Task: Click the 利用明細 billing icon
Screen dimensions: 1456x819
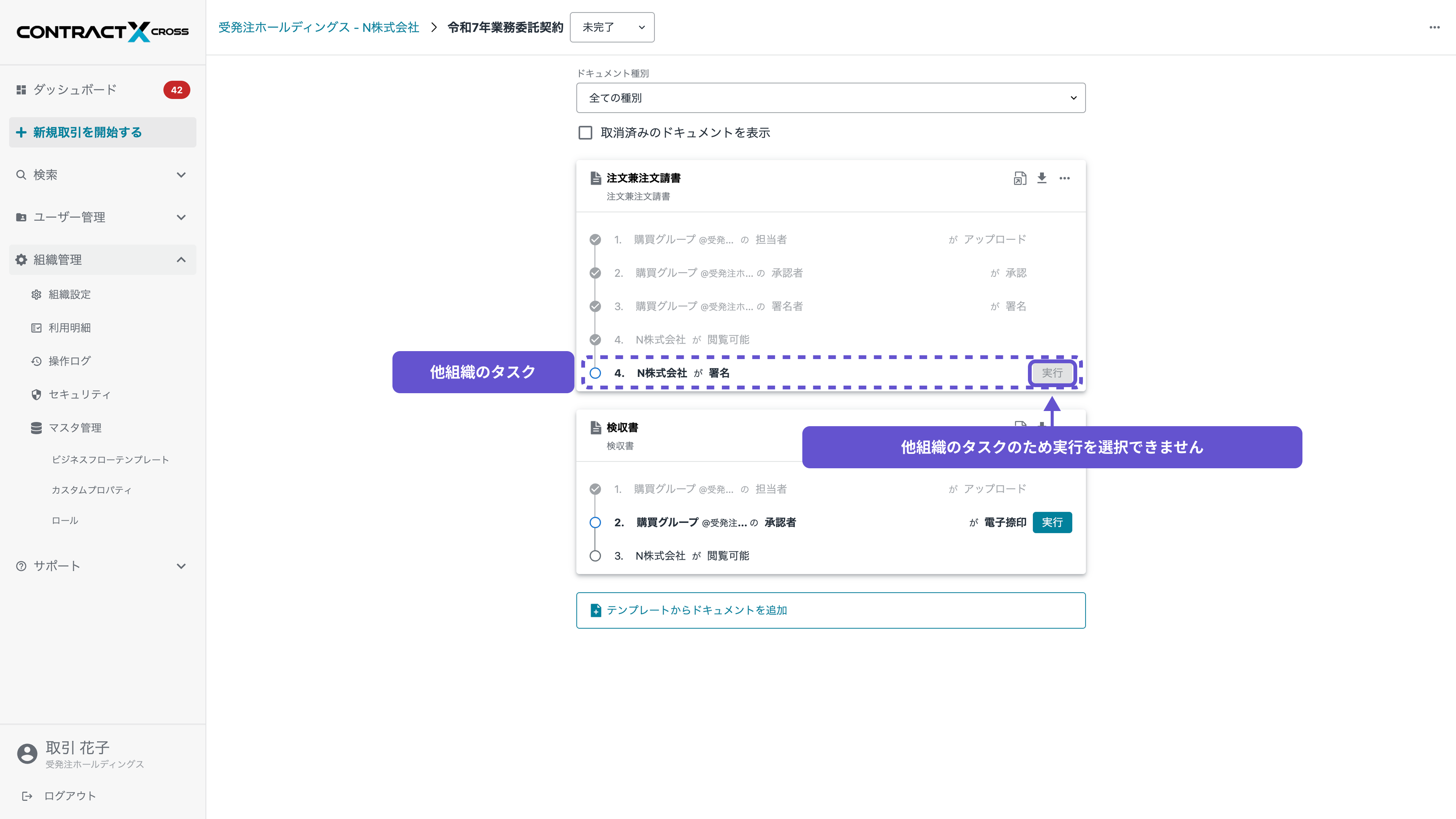Action: [36, 328]
